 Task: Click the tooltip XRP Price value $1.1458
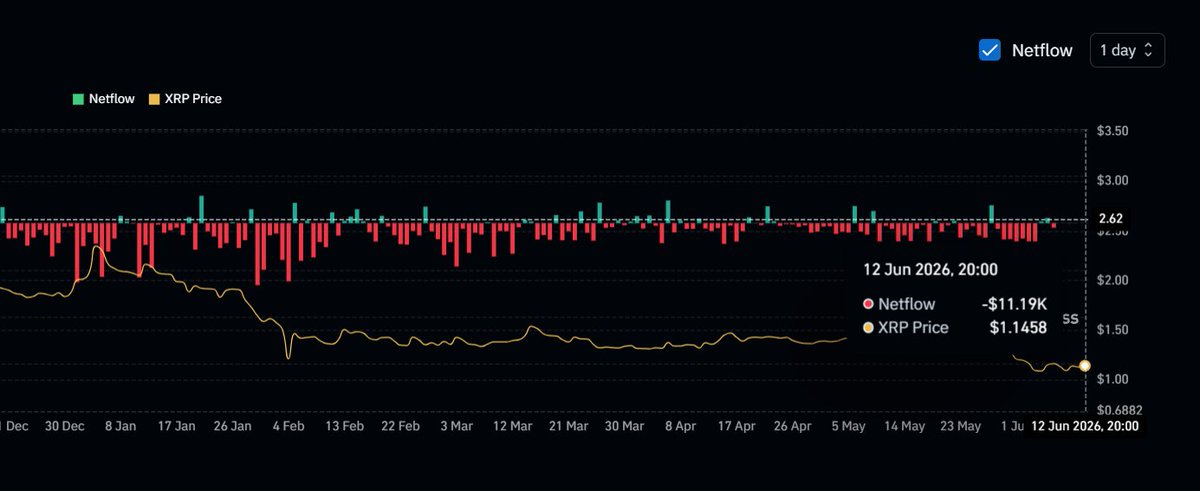[x=1019, y=327]
